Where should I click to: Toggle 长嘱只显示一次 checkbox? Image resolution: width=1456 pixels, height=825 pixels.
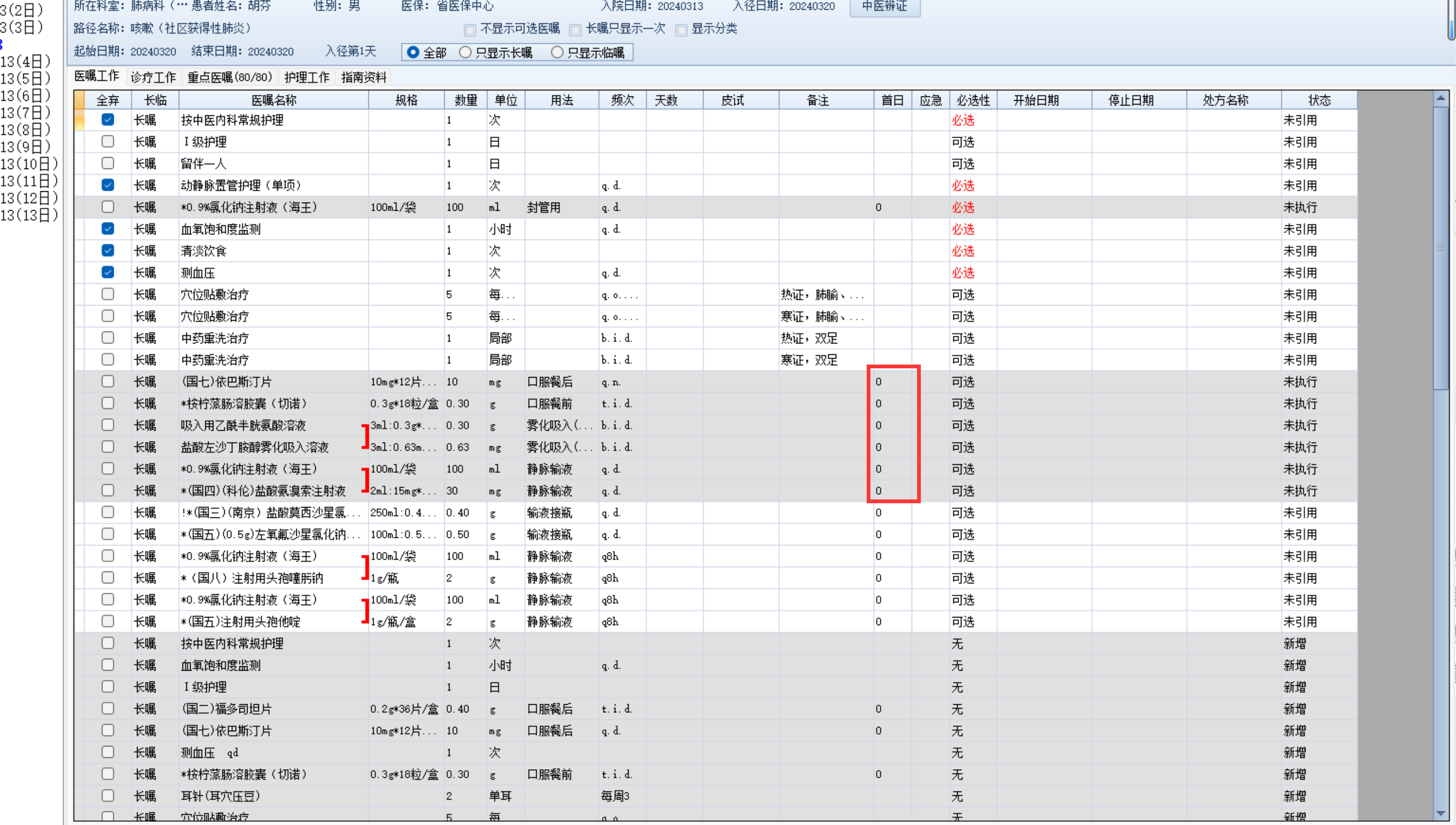pos(576,29)
